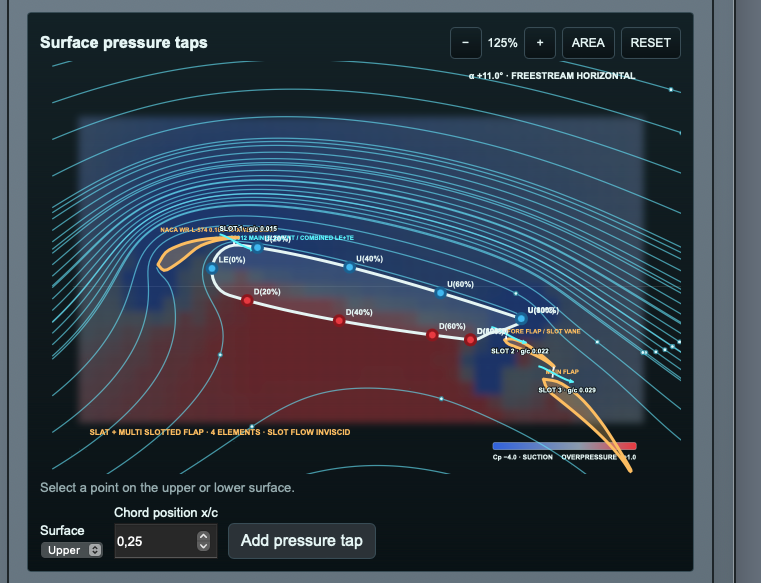The height and width of the screenshot is (583, 761).
Task: Zoom in with the plus button
Action: click(540, 43)
